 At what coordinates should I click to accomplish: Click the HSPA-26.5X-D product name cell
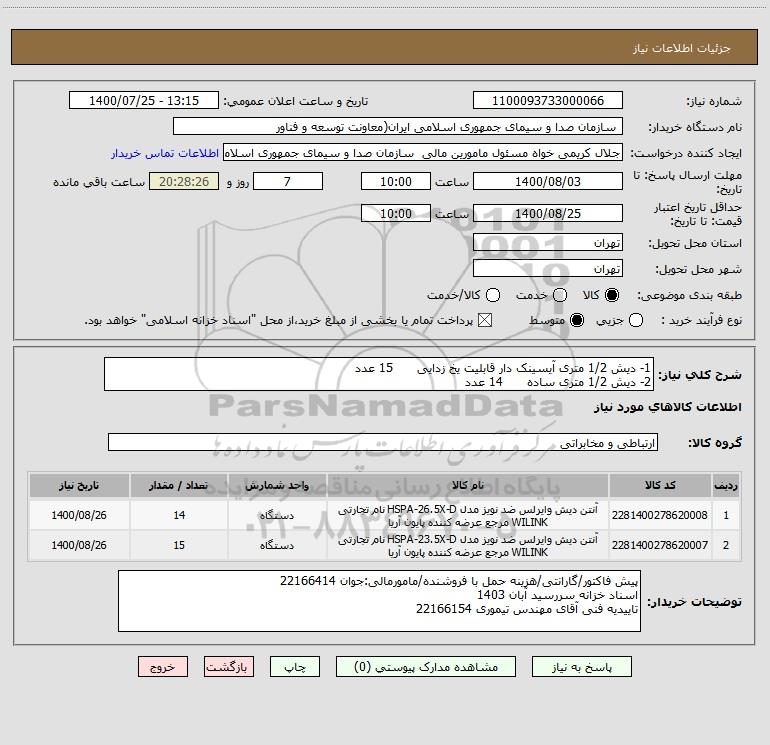pos(468,515)
